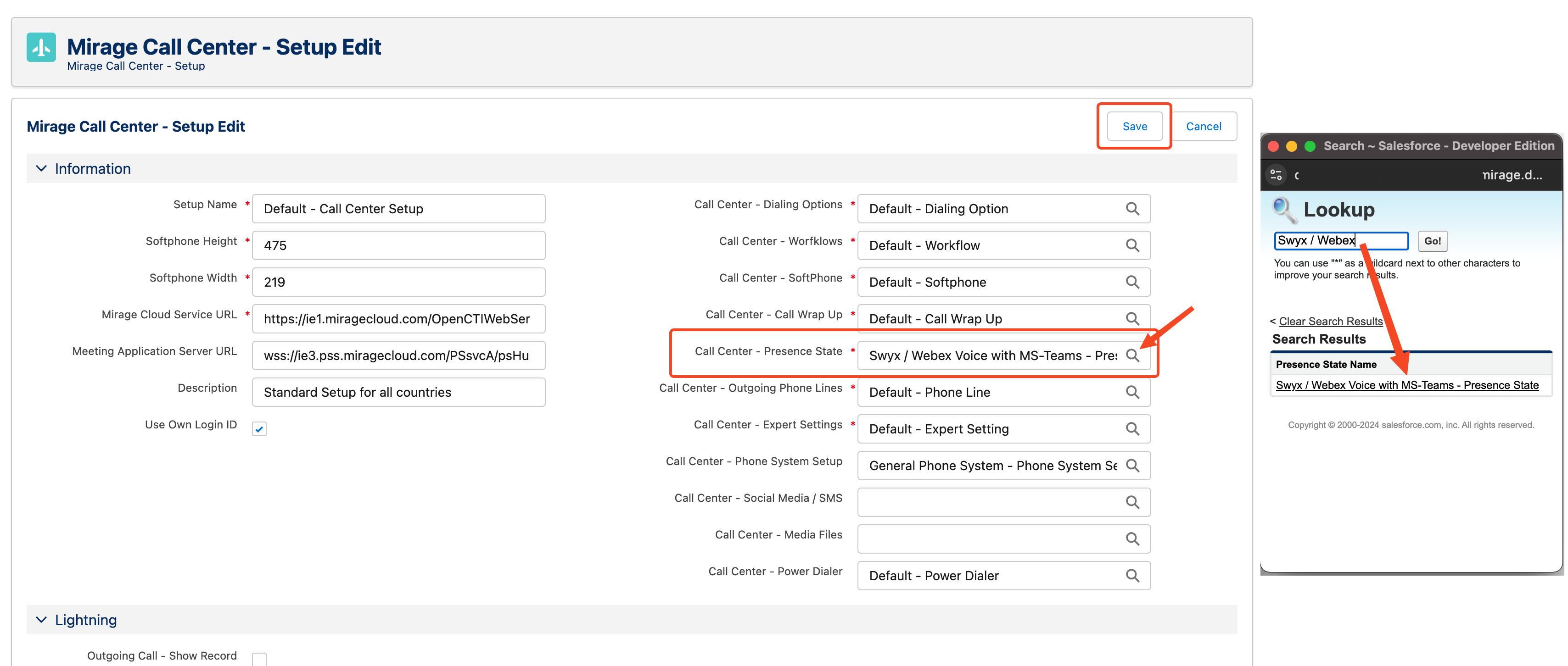
Task: Open lookup for Media Files field
Action: (1132, 539)
